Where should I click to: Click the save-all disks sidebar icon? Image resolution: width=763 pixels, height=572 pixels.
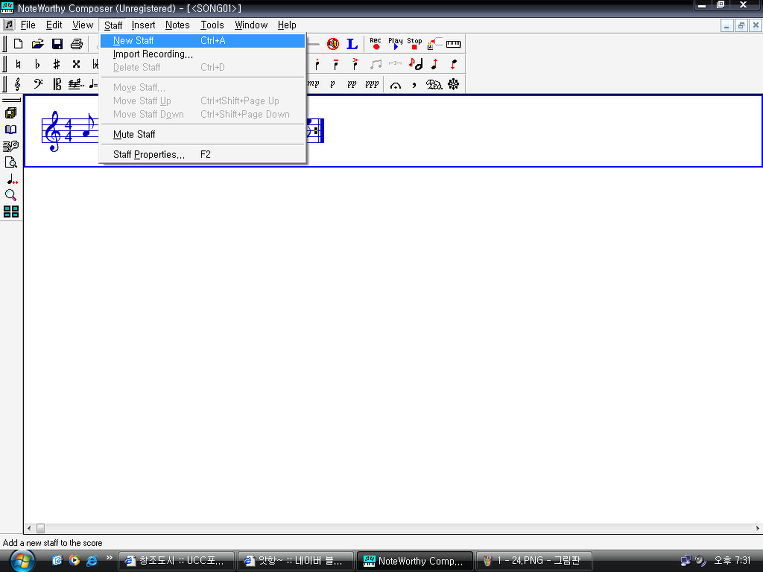(x=11, y=113)
